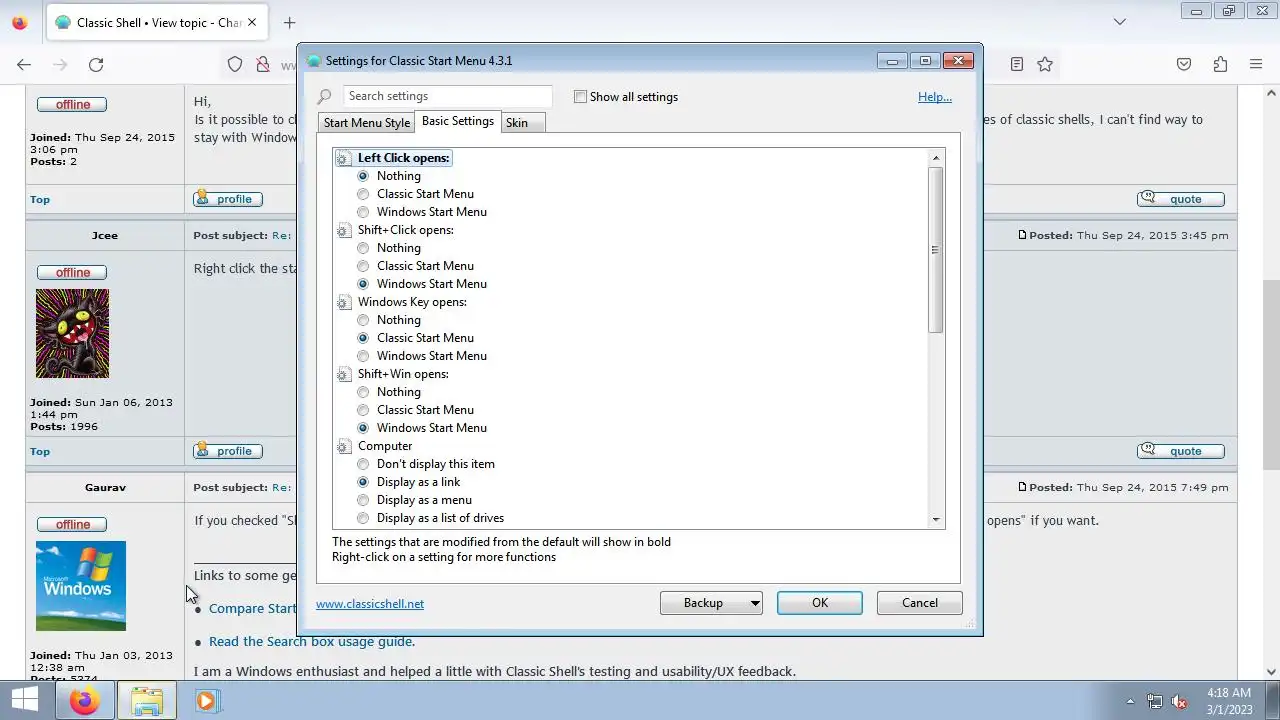Viewport: 1280px width, 720px height.
Task: Click the Compare Start link in Gaurav's post
Action: pos(252,608)
